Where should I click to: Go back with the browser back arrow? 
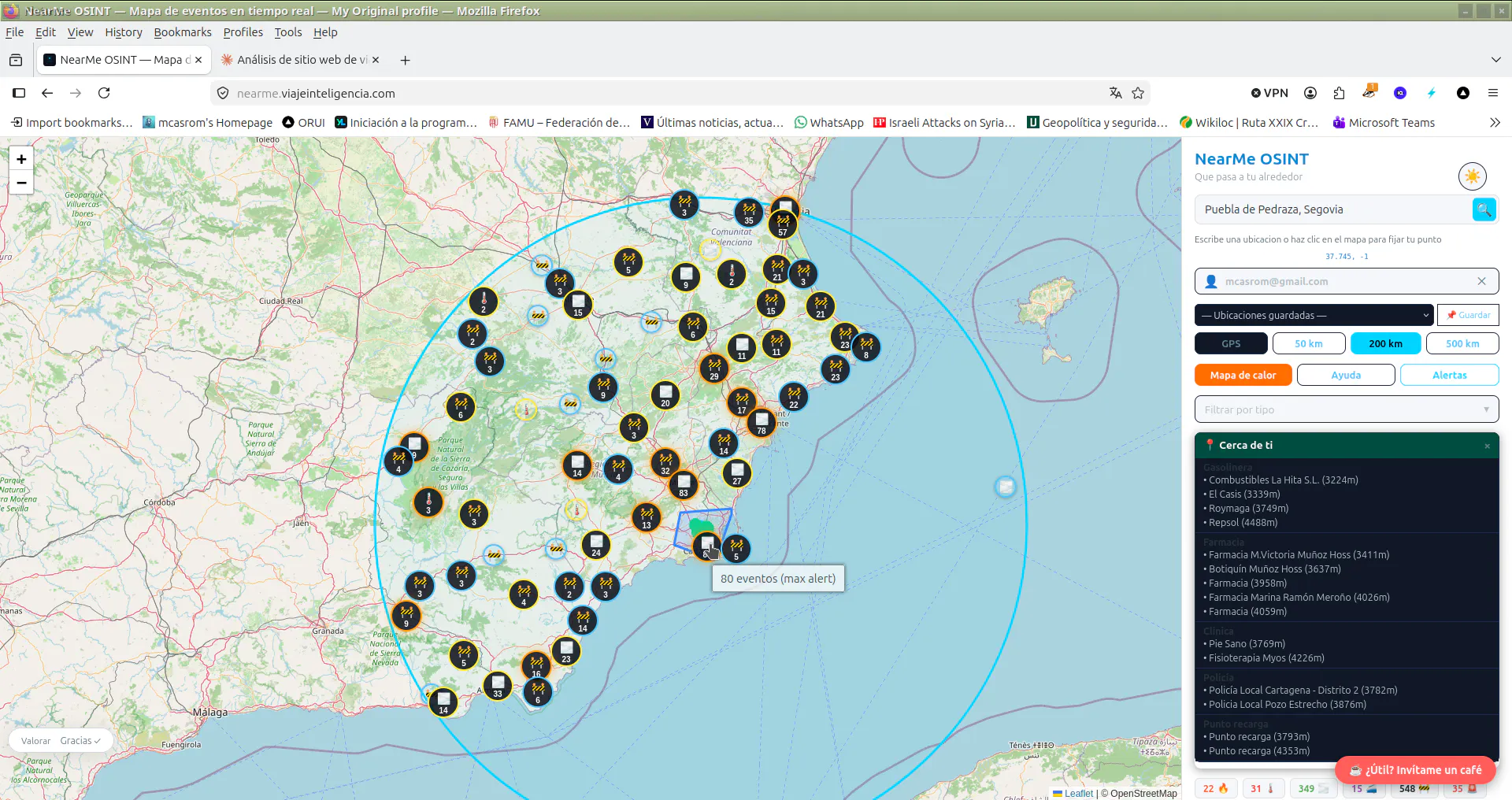47,93
